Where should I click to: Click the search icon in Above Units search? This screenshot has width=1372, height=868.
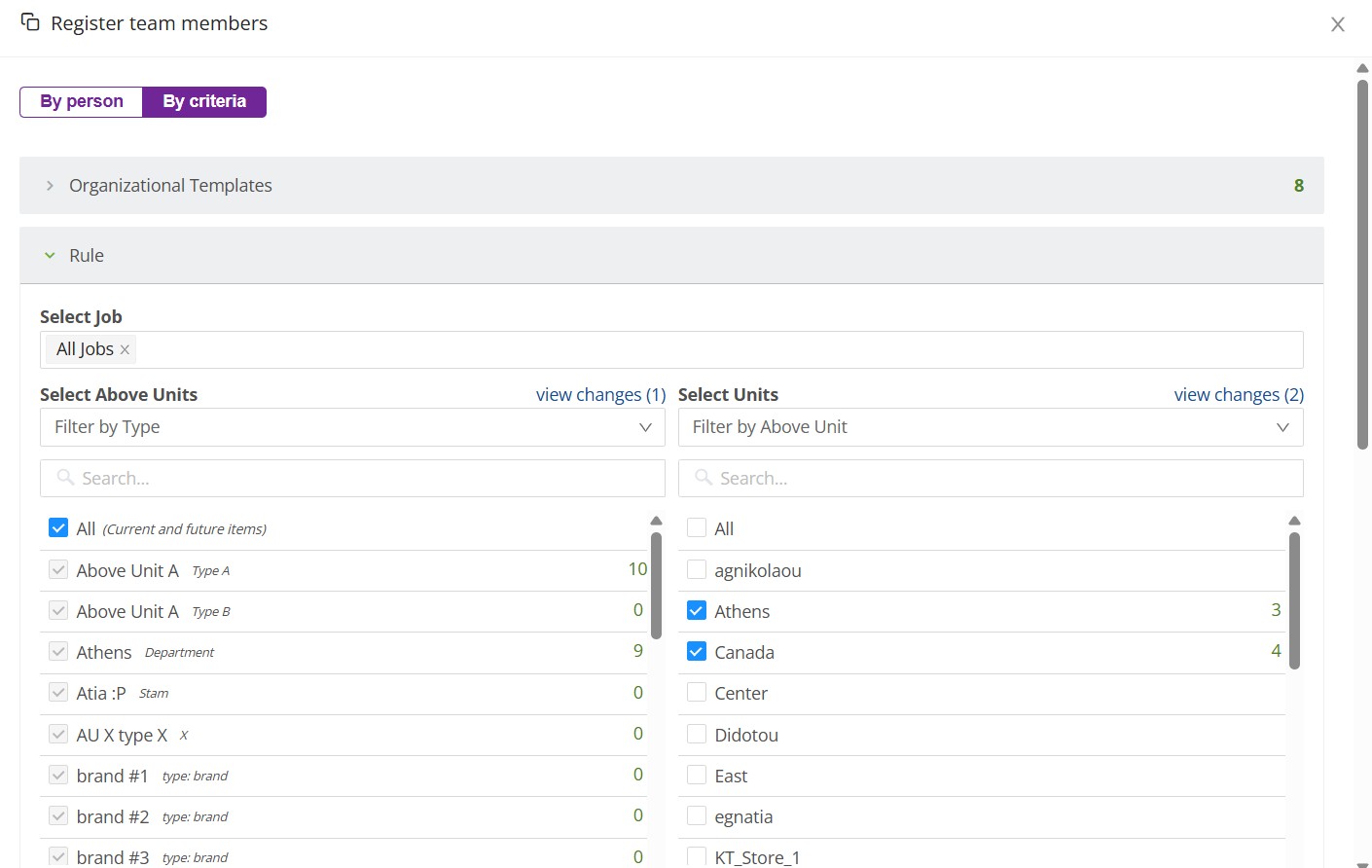click(65, 477)
